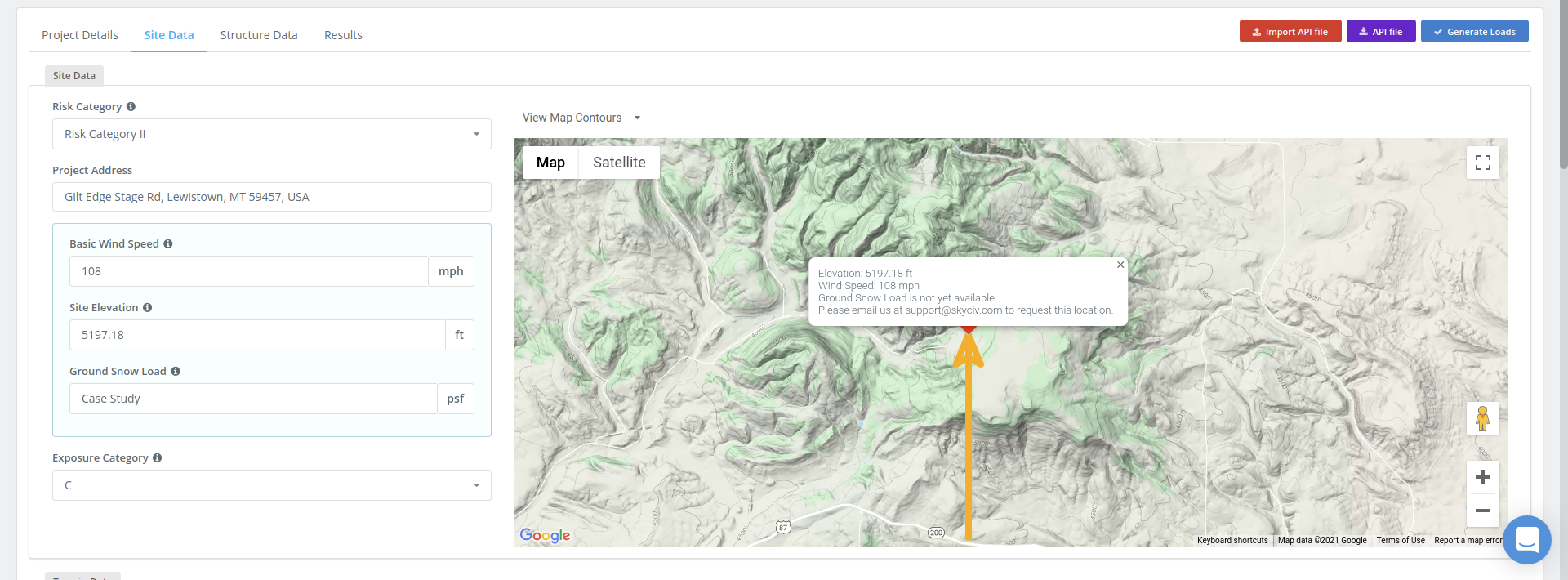Viewport: 1568px width, 580px height.
Task: Zoom out on the map
Action: (x=1482, y=511)
